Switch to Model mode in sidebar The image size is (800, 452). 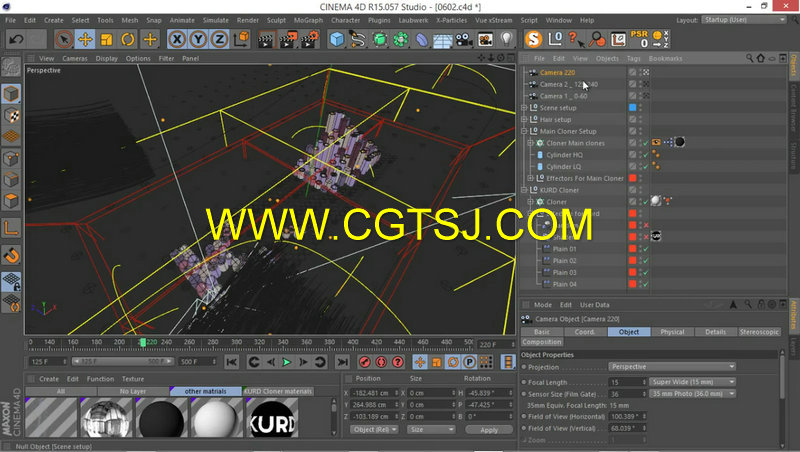pyautogui.click(x=11, y=94)
